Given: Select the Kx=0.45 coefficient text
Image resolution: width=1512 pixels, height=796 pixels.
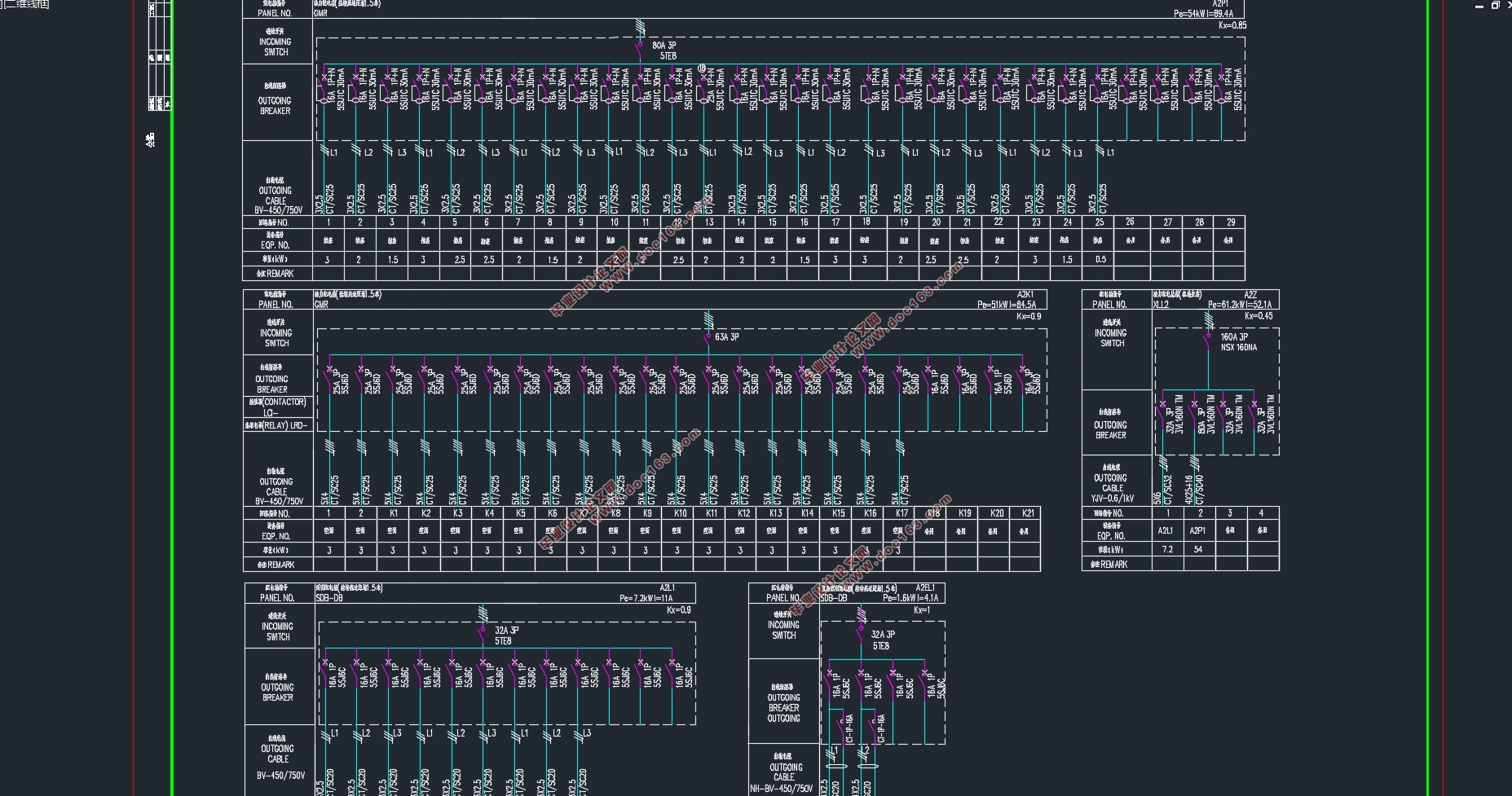Looking at the screenshot, I should coord(1259,316).
